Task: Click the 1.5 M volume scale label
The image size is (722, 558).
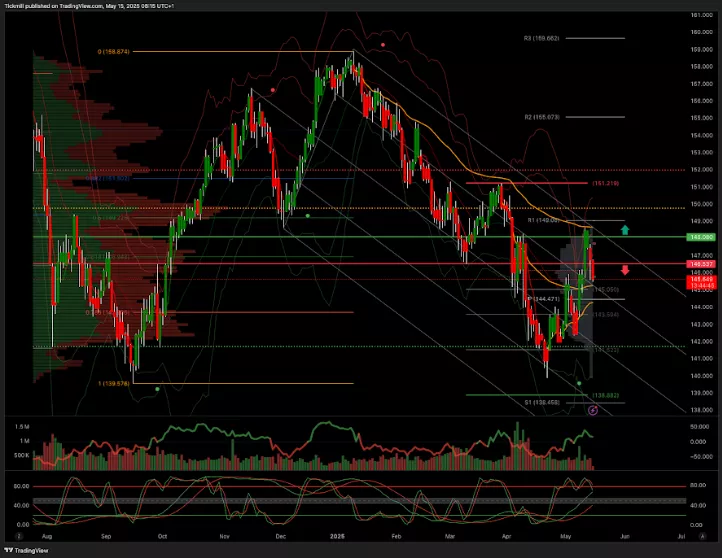Action: (21, 426)
